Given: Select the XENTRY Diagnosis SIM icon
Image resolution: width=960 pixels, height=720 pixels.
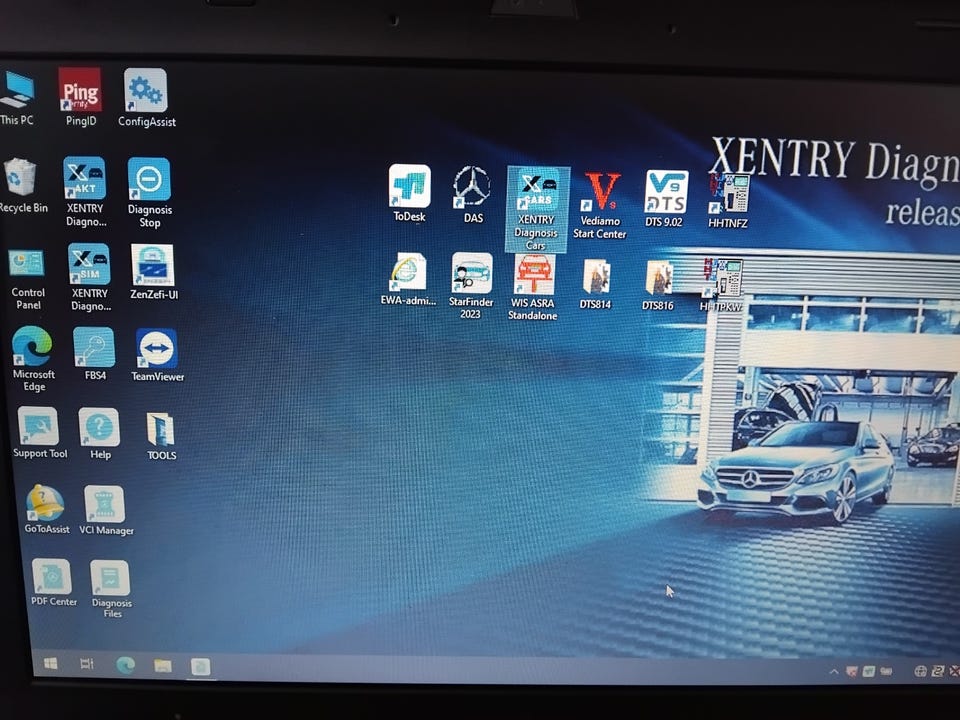Looking at the screenshot, I should [x=89, y=277].
